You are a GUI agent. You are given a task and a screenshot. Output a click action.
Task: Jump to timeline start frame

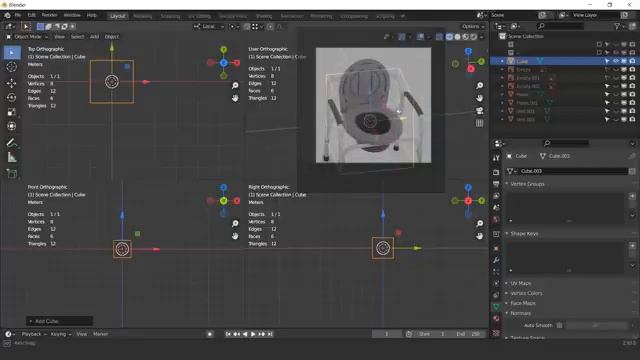tap(228, 334)
